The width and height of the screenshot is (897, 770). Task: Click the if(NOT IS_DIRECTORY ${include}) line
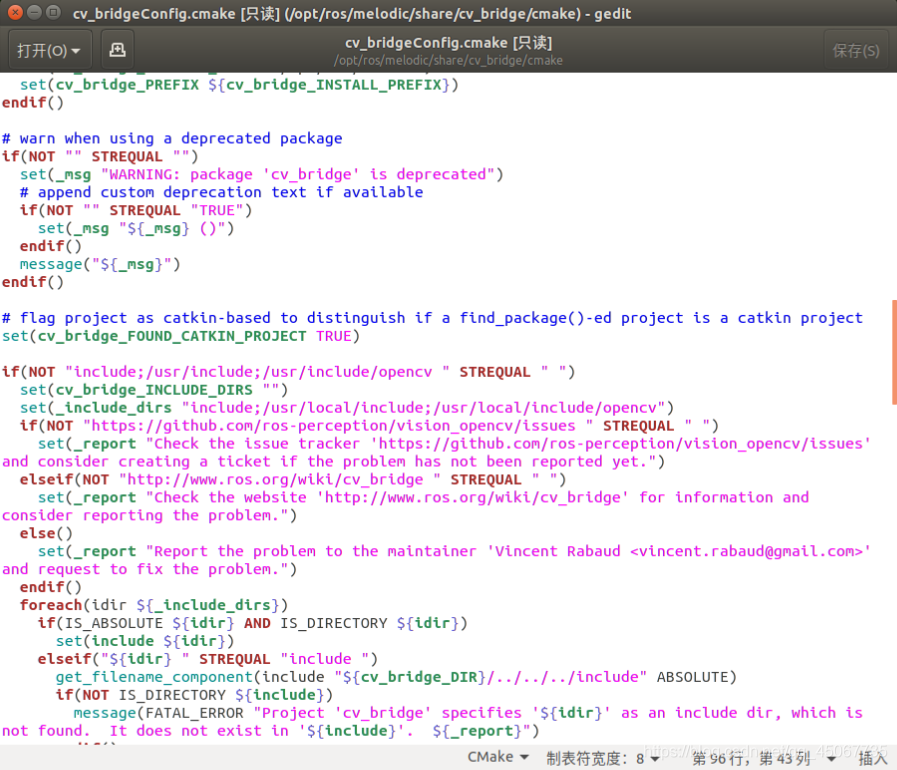(x=194, y=695)
